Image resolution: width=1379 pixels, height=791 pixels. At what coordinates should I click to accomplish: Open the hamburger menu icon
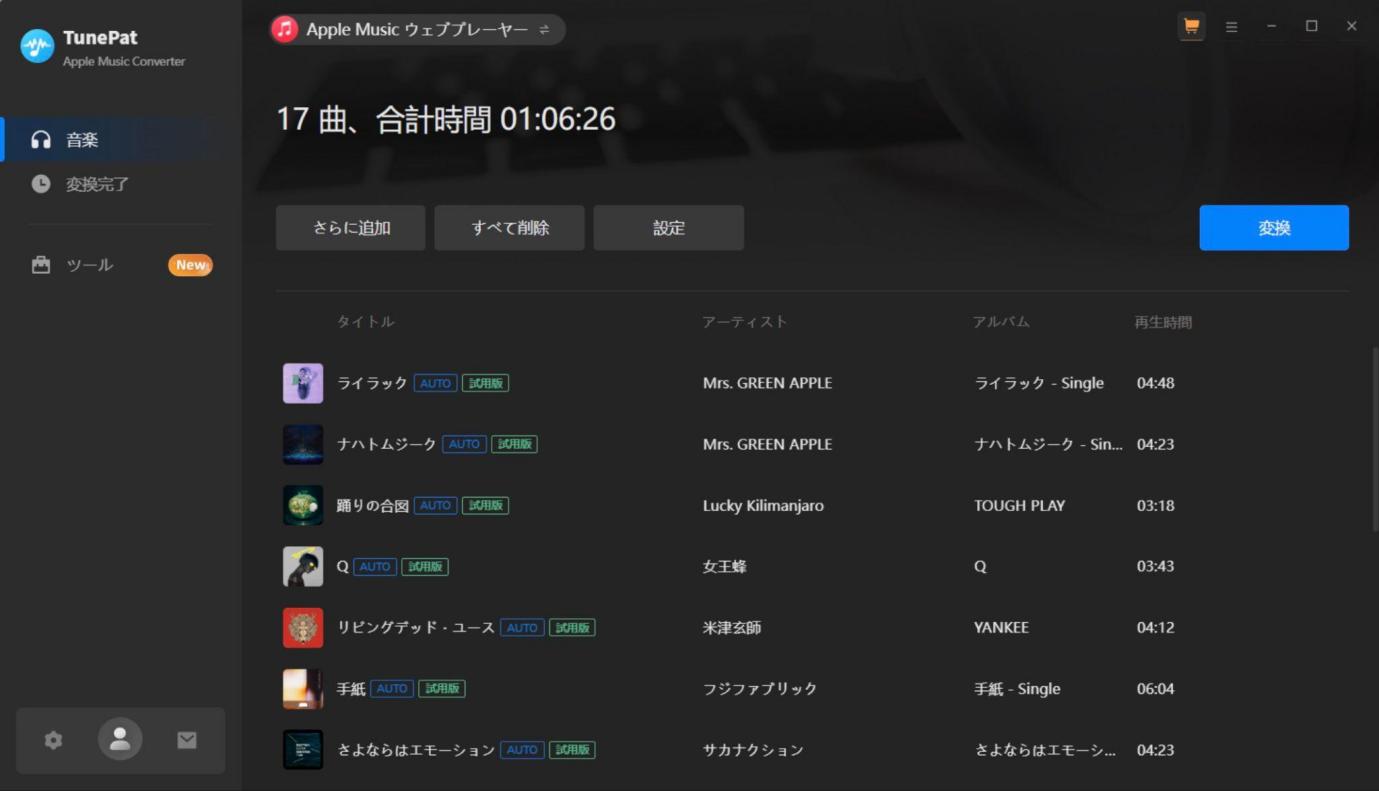tap(1232, 27)
